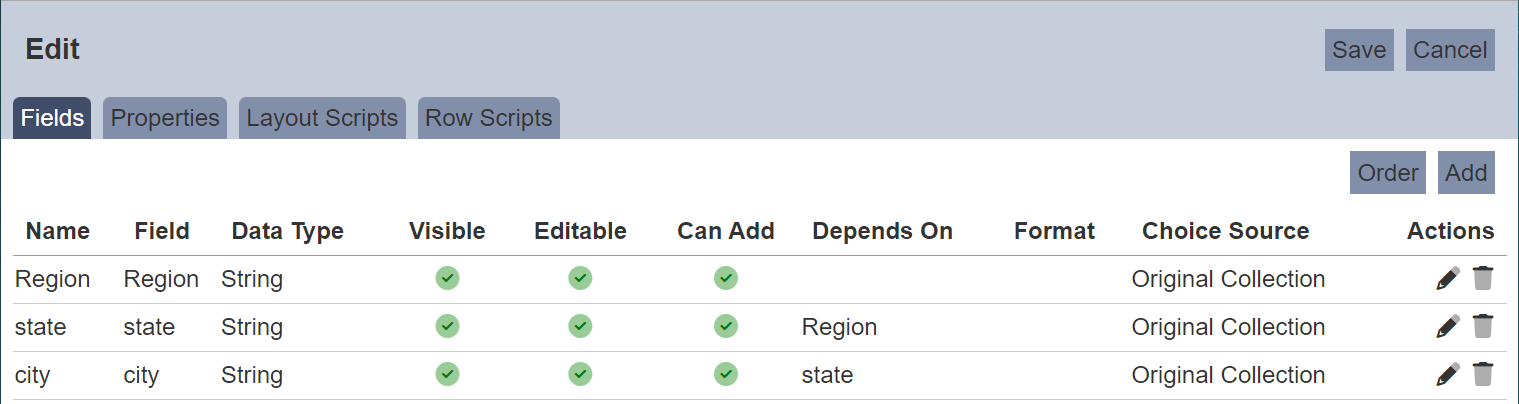Delete the Region field via trash icon
Image resolution: width=1519 pixels, height=404 pixels.
coord(1483,279)
